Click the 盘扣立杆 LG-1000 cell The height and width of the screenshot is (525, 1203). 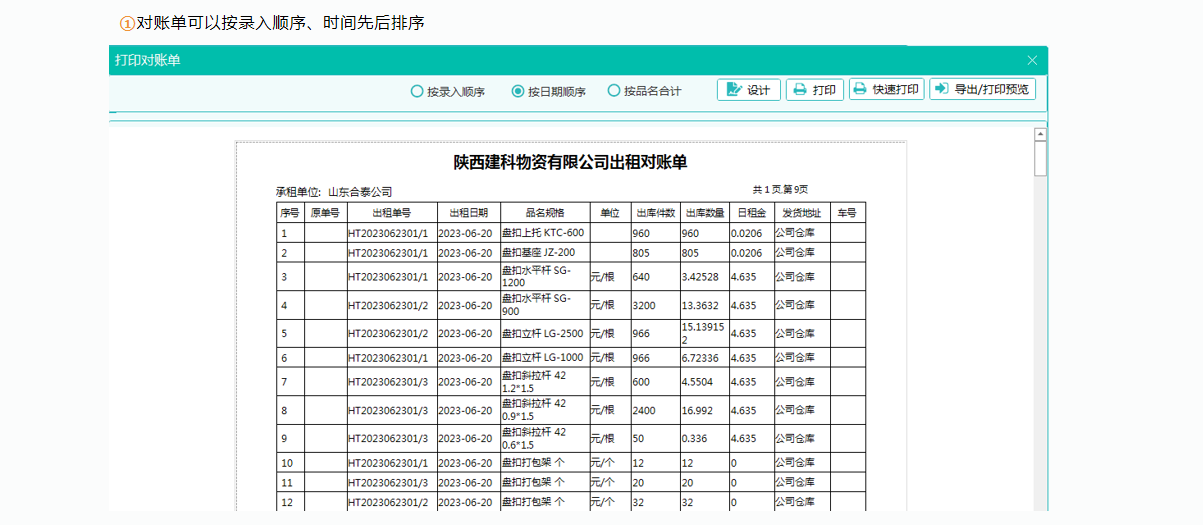(x=544, y=357)
